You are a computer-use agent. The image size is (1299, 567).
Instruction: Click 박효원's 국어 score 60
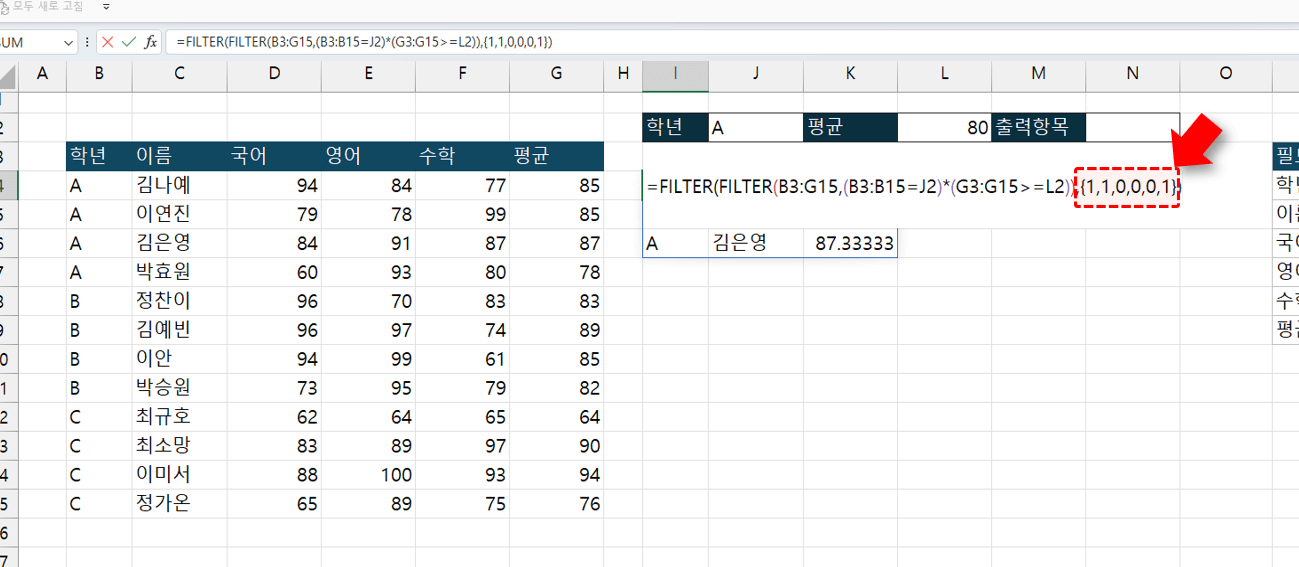tap(274, 272)
